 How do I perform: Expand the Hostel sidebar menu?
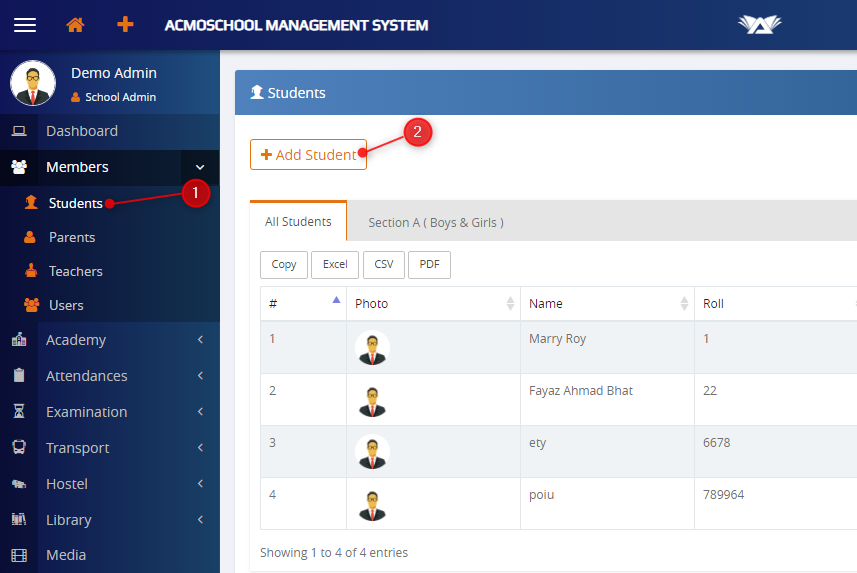pos(110,484)
